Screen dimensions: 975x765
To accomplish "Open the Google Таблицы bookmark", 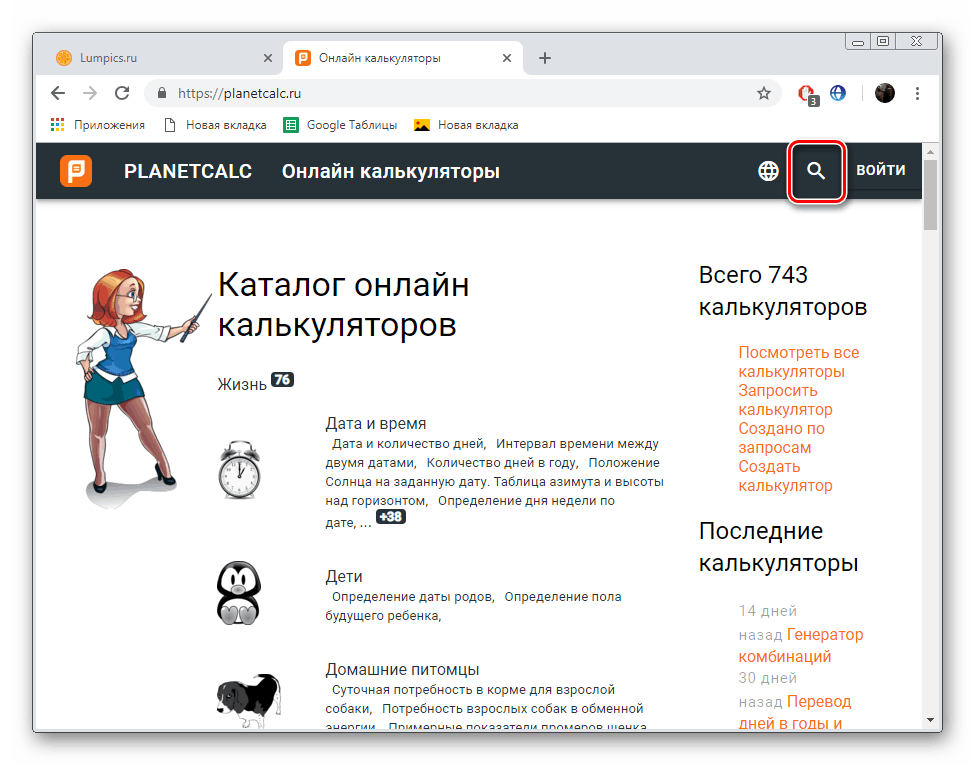I will (341, 125).
